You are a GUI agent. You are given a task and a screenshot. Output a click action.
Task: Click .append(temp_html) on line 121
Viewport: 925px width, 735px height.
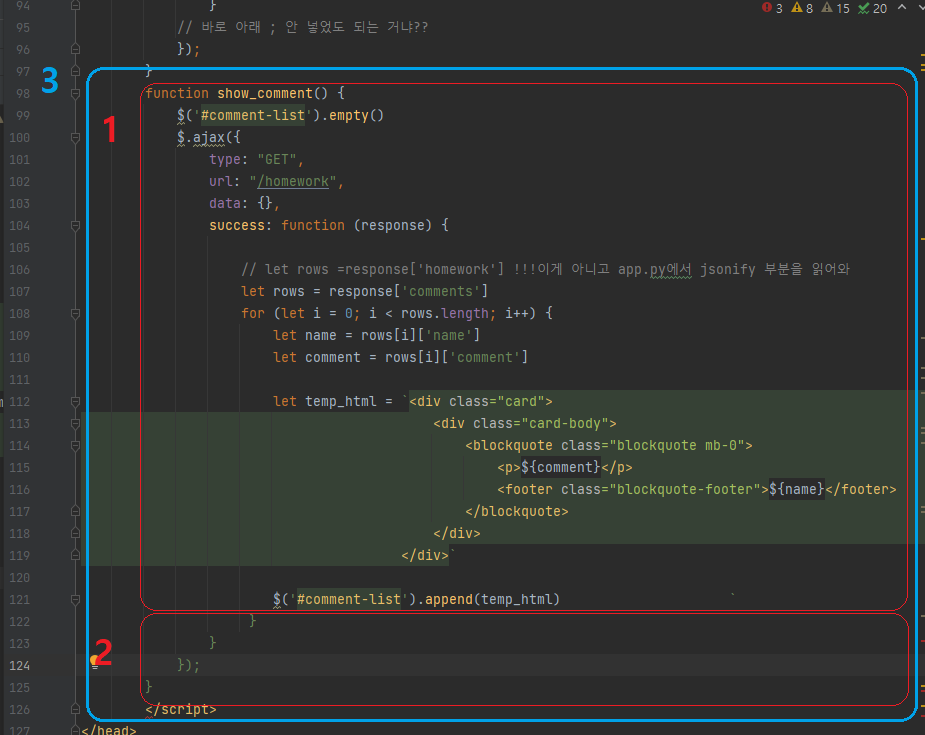[x=488, y=600]
